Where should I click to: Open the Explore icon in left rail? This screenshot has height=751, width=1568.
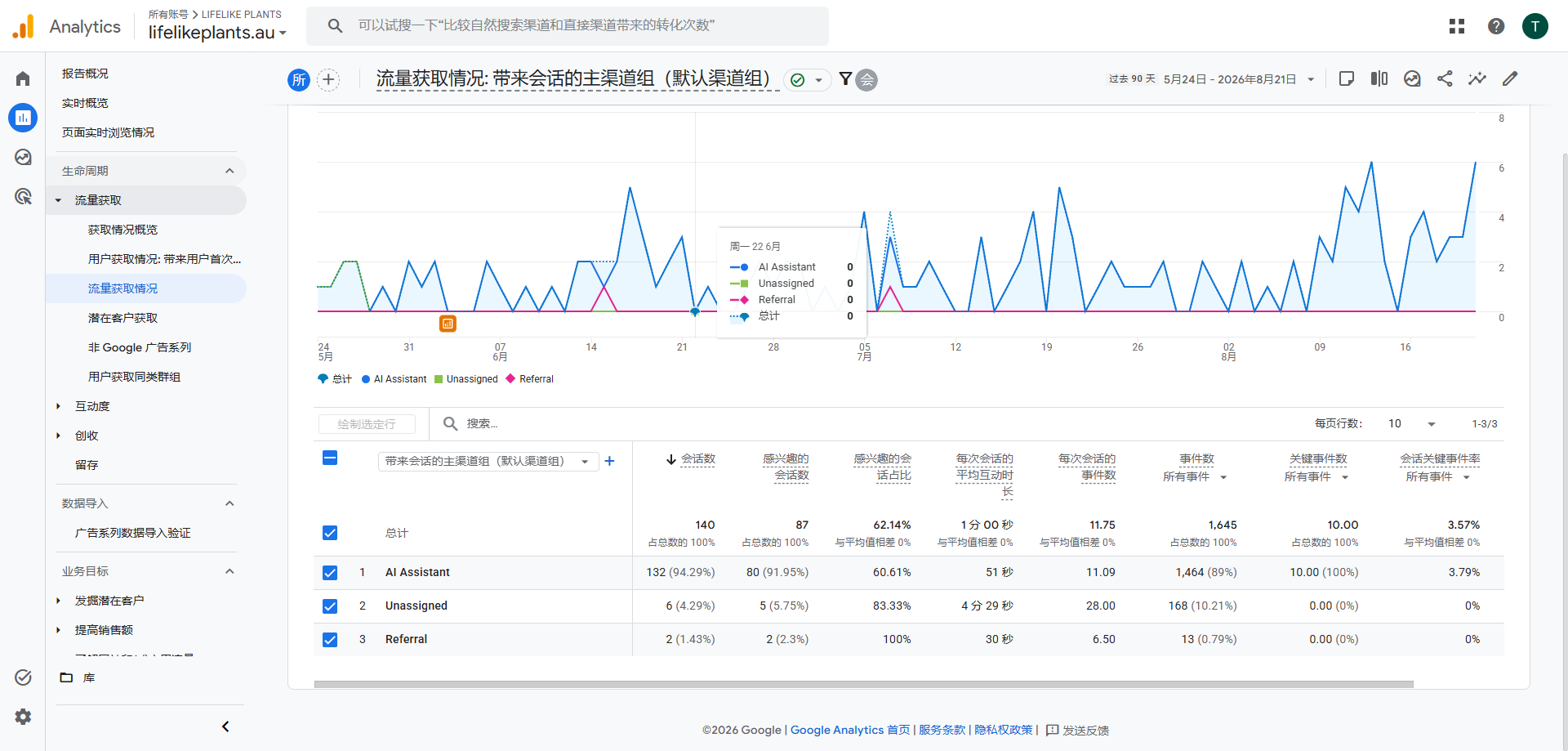point(23,157)
